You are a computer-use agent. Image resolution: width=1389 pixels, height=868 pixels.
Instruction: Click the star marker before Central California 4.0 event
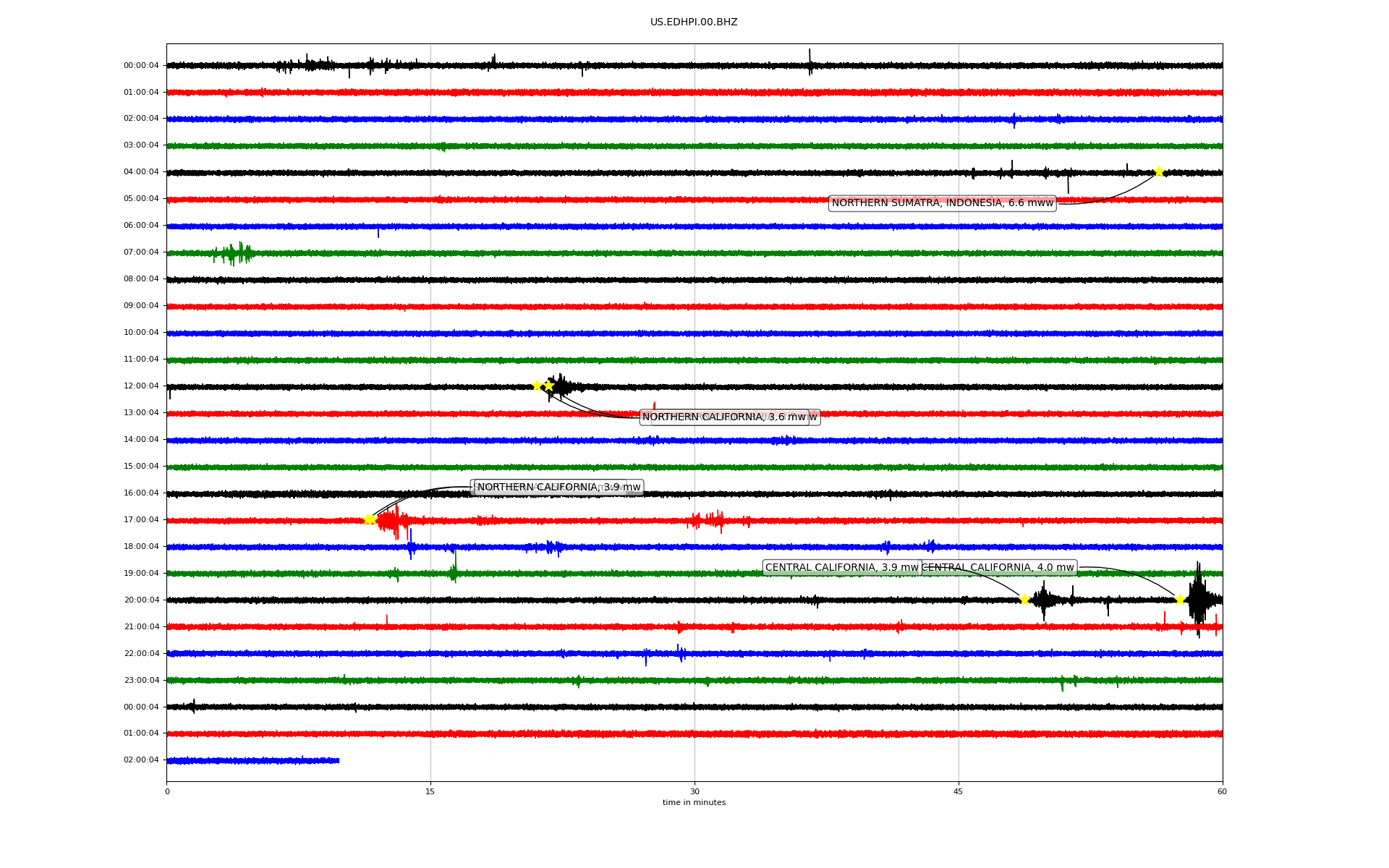pos(1180,600)
